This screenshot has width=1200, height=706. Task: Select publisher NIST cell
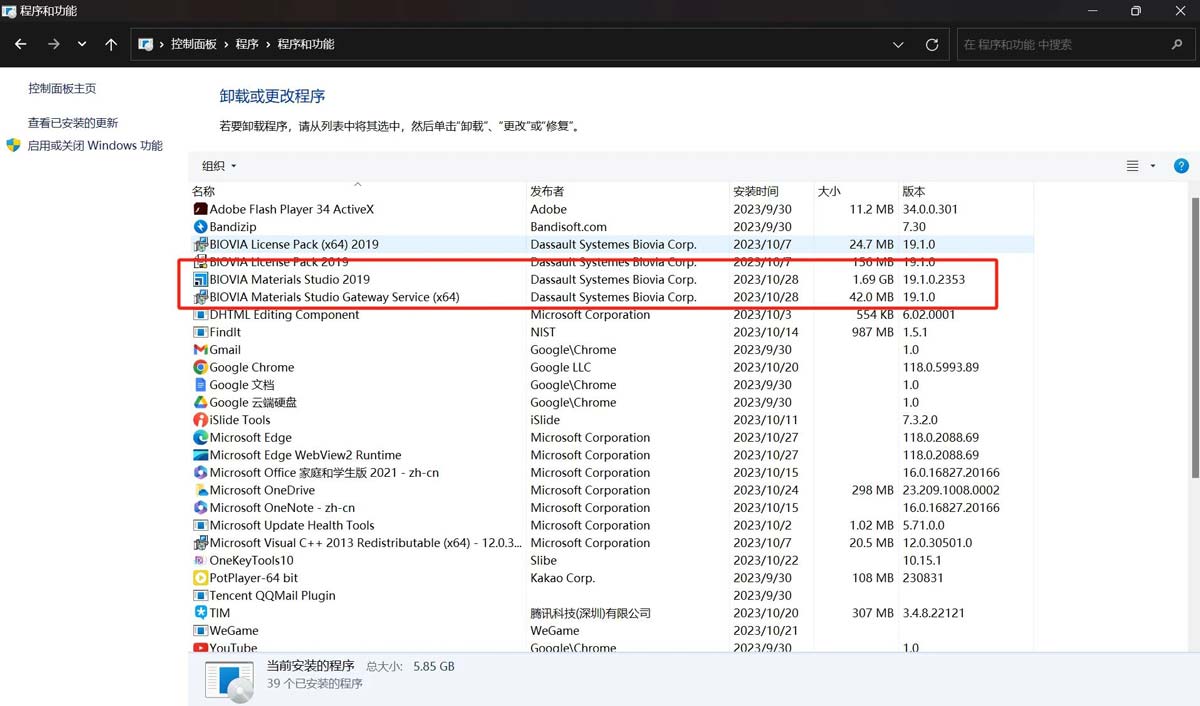543,332
